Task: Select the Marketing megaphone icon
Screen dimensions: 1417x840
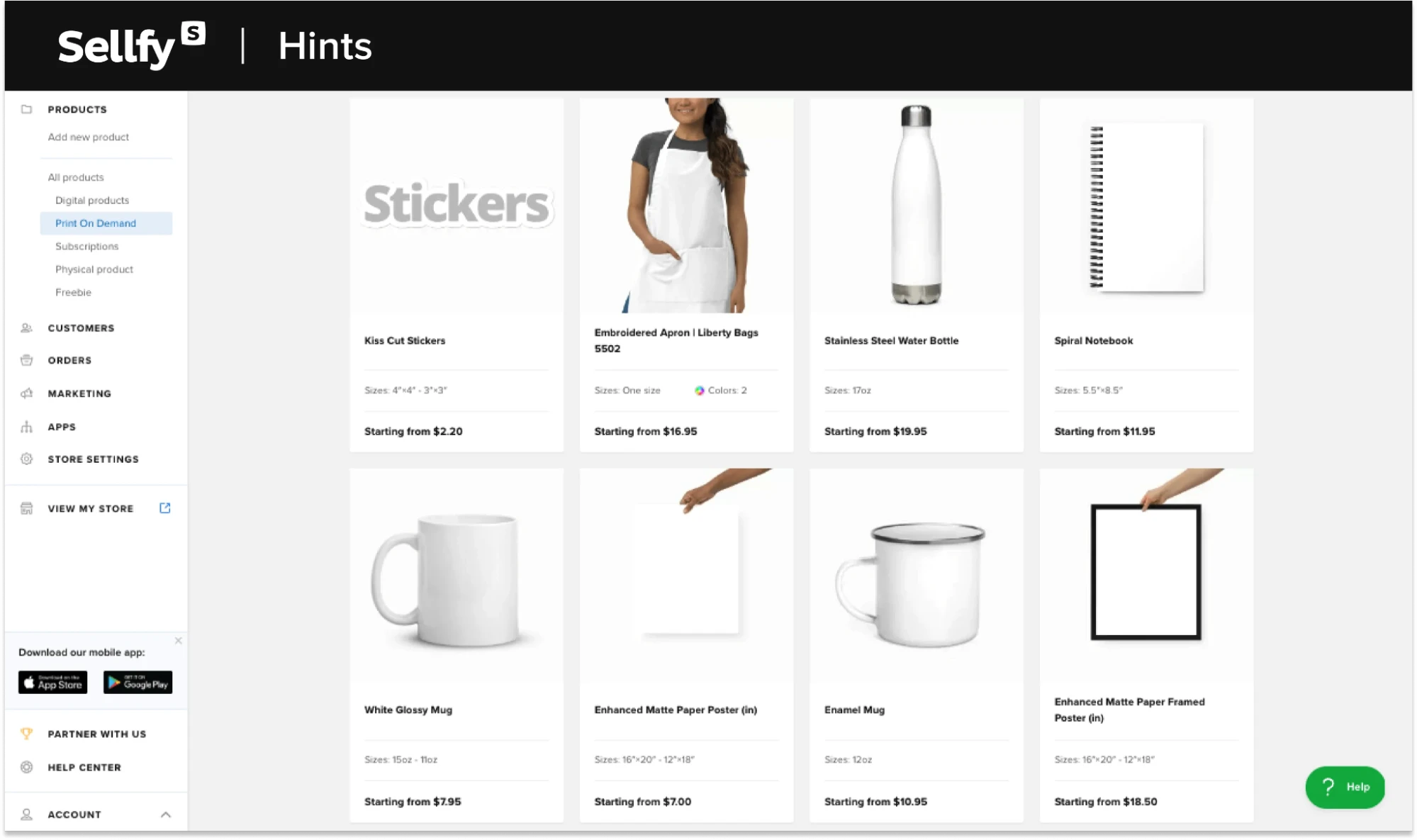Action: (27, 393)
